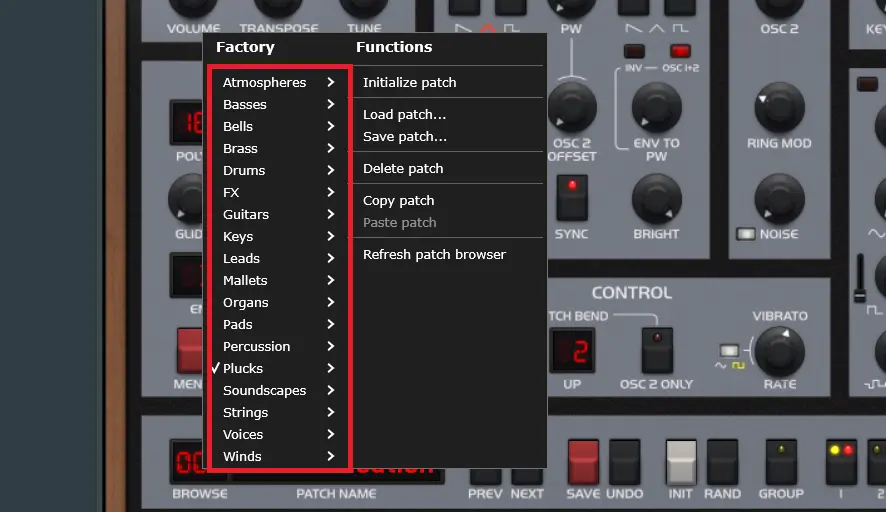Screen dimensions: 886x512
Task: Click the Functions menu header
Action: tap(394, 47)
